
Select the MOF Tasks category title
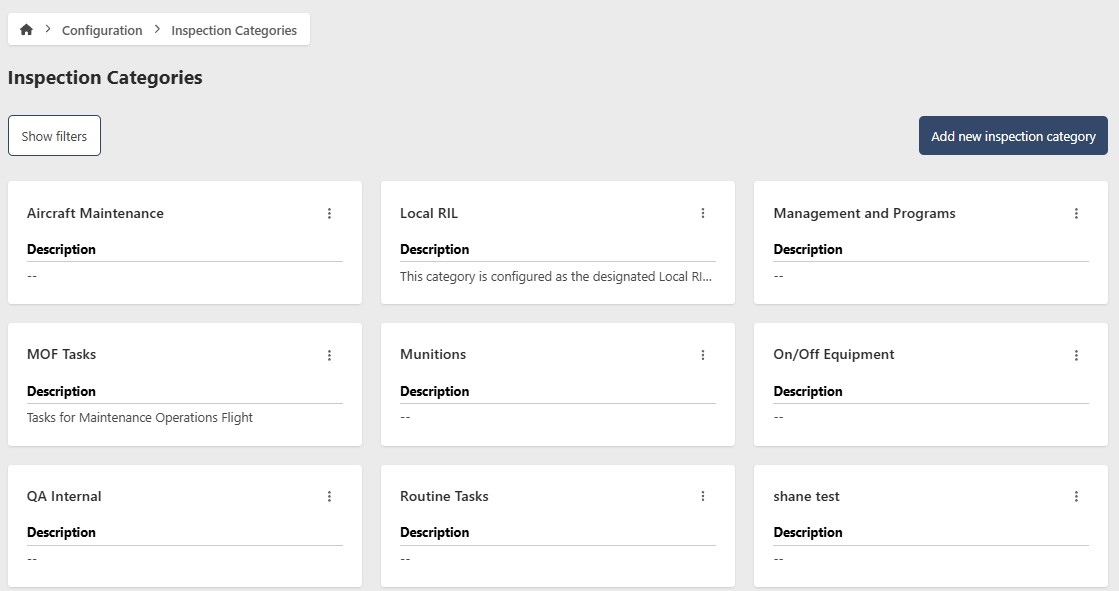pos(62,354)
